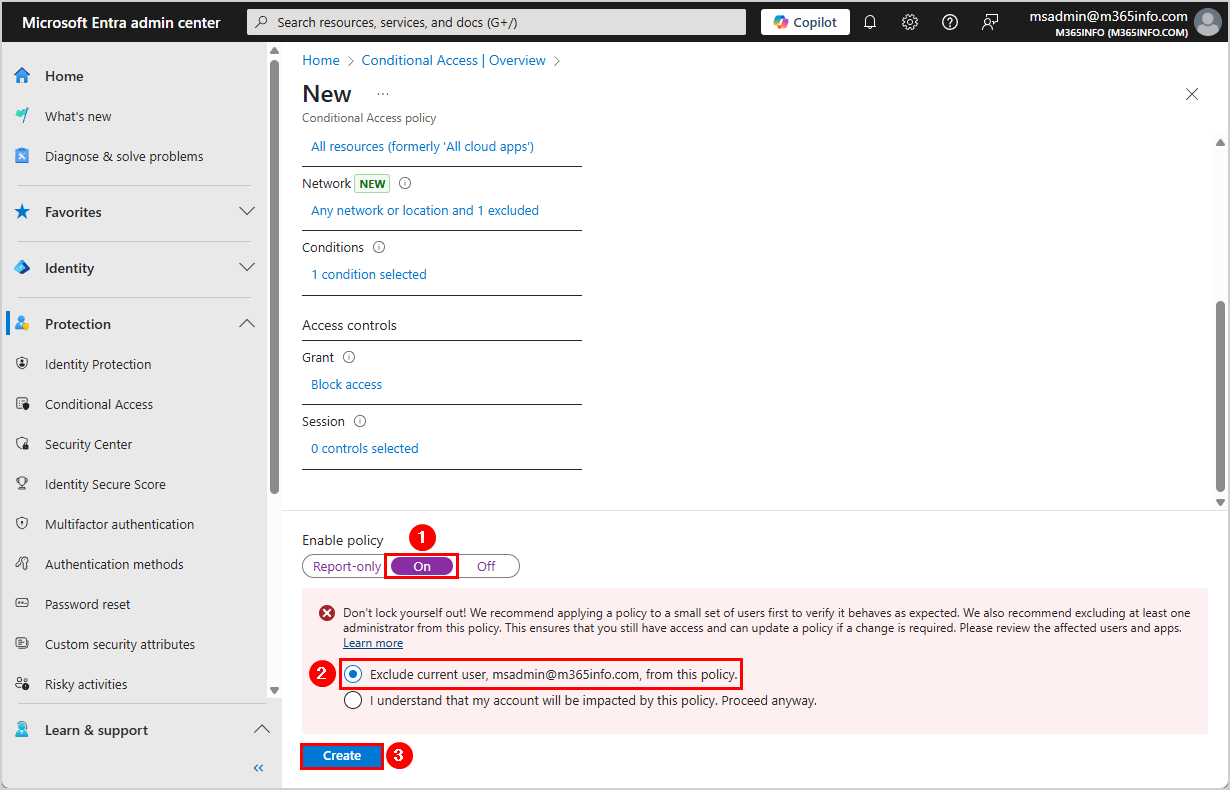This screenshot has height=790, width=1230.
Task: Set Enable policy to Report-only
Action: tap(346, 566)
